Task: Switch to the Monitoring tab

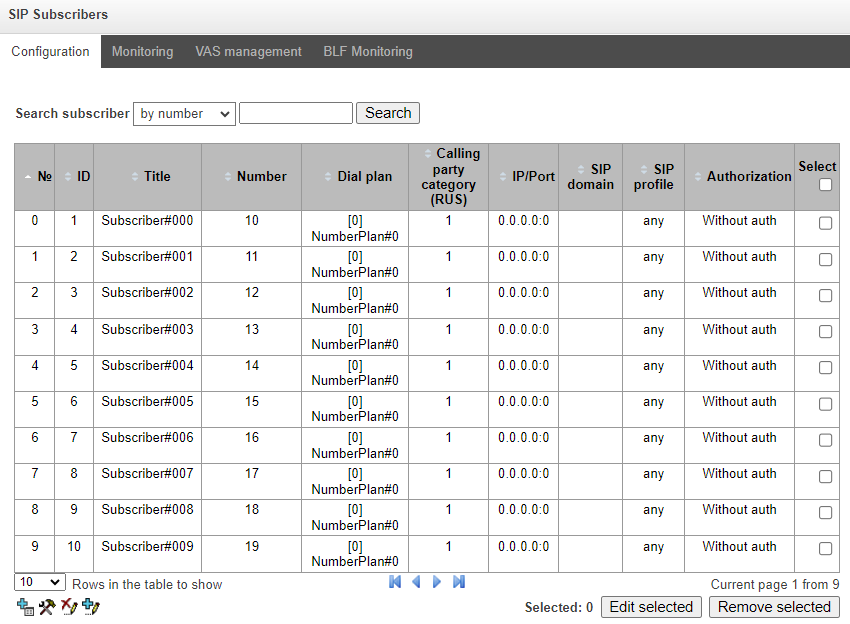Action: [142, 51]
